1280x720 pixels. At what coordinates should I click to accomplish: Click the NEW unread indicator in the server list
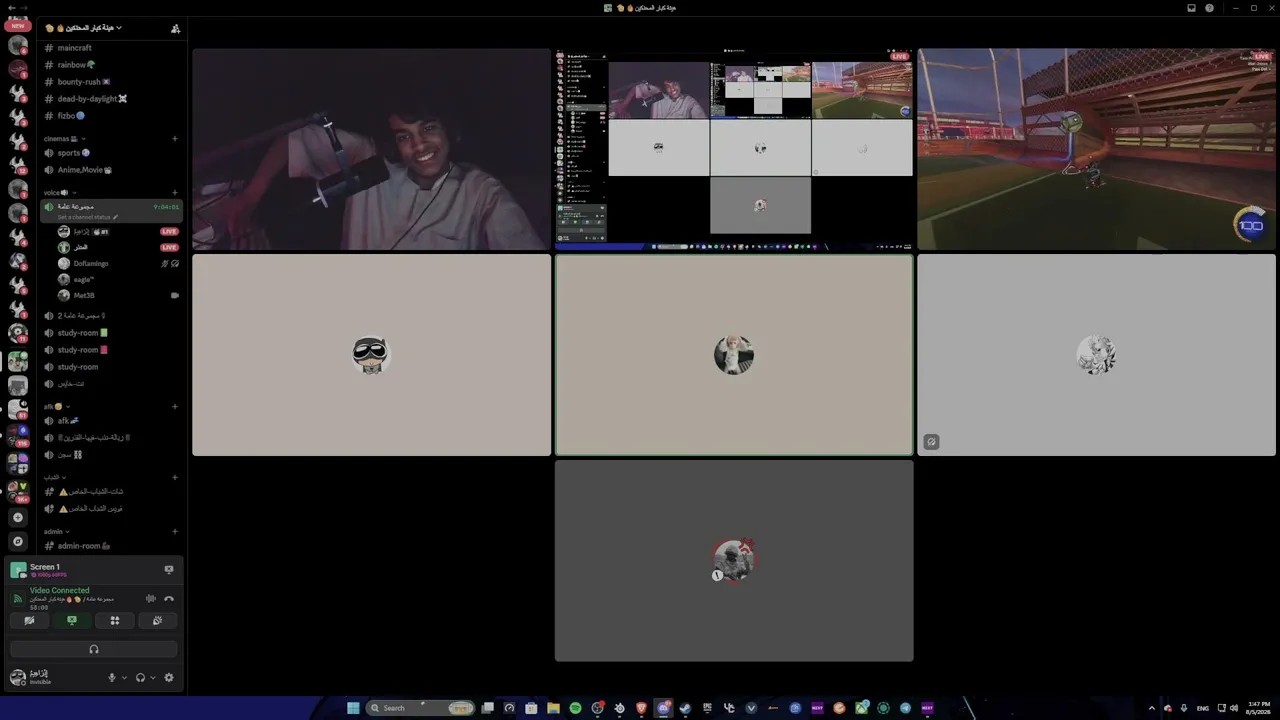pos(17,26)
